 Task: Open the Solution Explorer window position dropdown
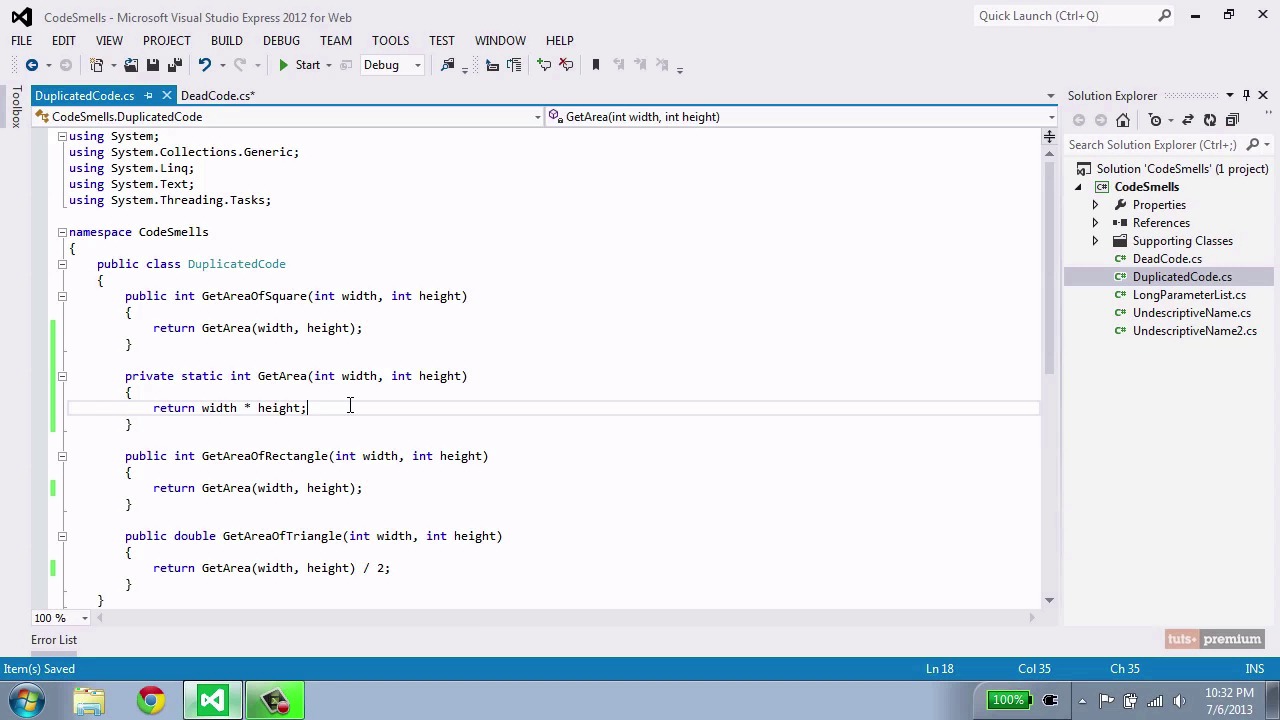(1230, 96)
